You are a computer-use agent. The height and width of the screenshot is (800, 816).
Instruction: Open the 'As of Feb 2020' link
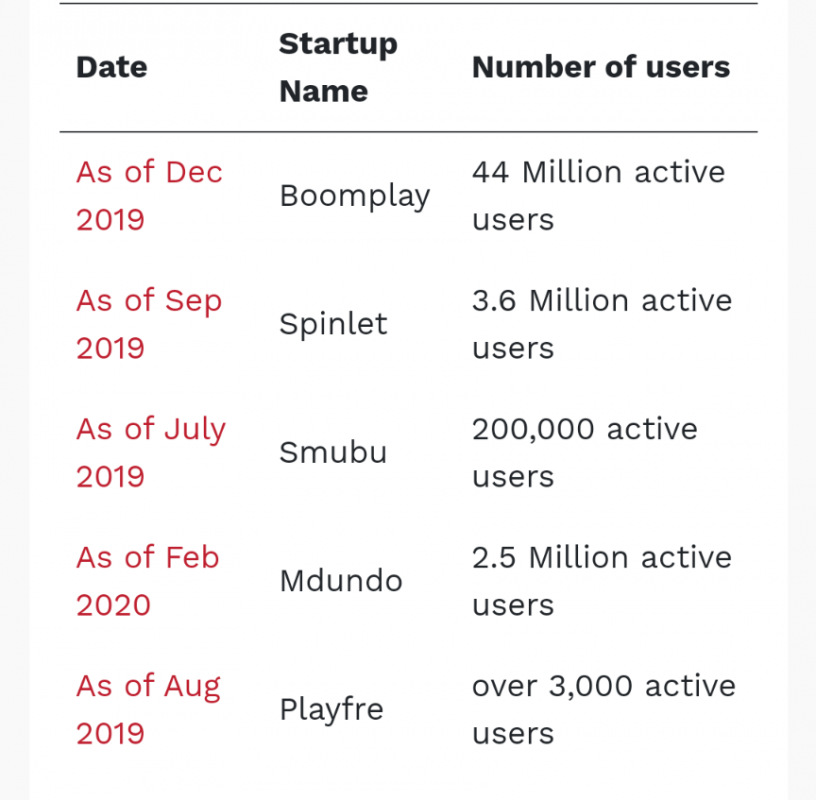pyautogui.click(x=147, y=581)
